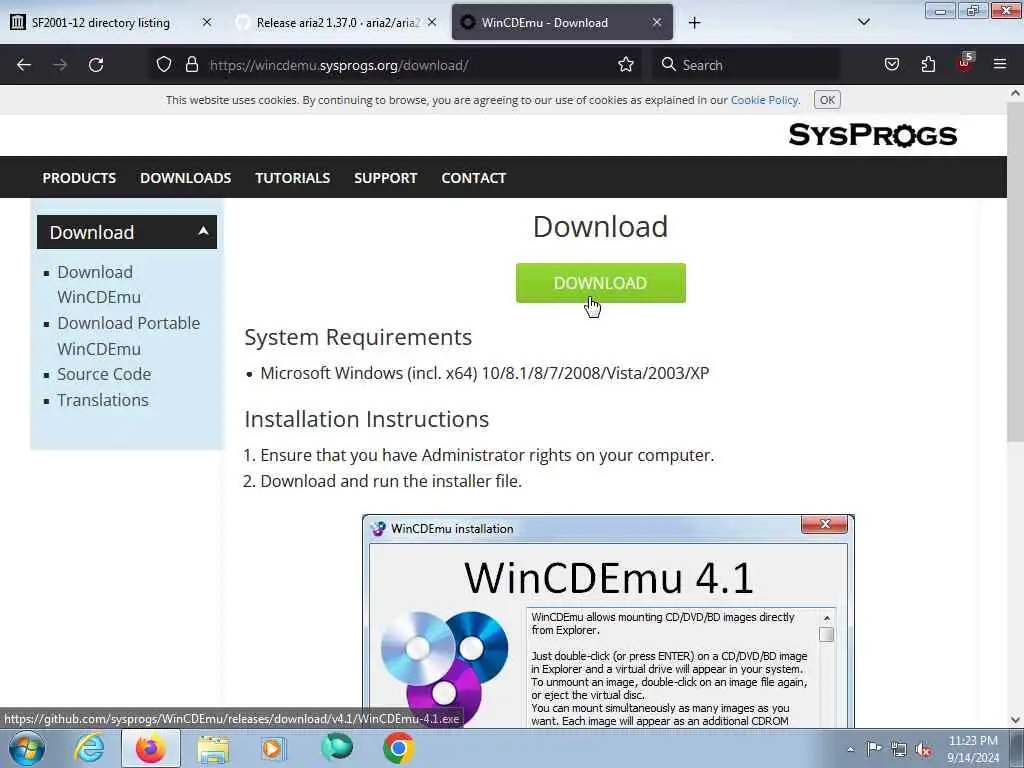Click the SysProgs logo

(x=872, y=135)
